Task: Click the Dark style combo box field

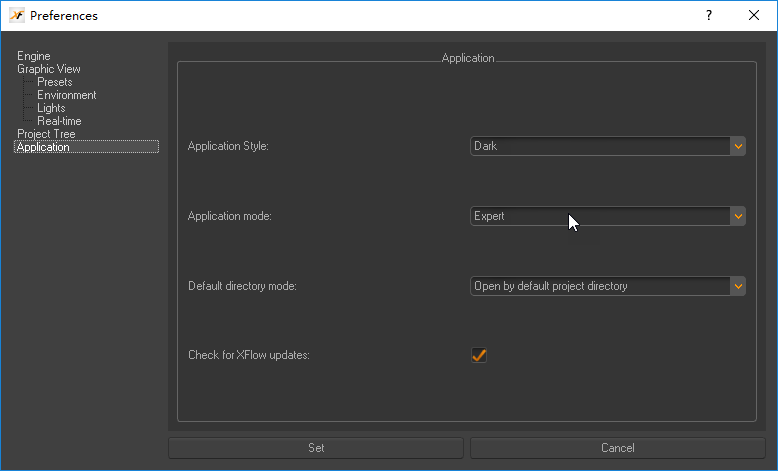Action: point(600,146)
